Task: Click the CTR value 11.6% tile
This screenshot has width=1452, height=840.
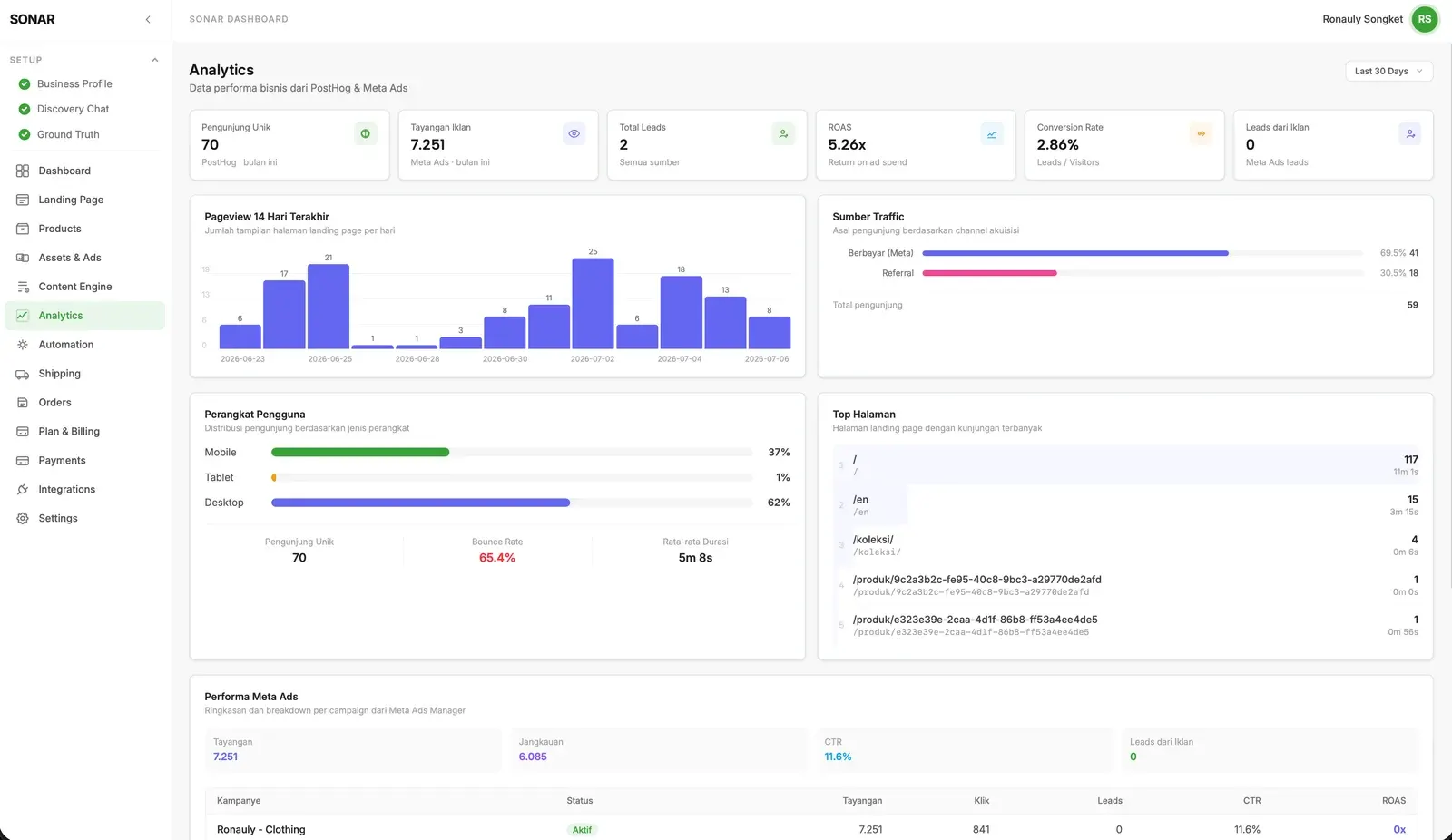Action: [x=964, y=749]
